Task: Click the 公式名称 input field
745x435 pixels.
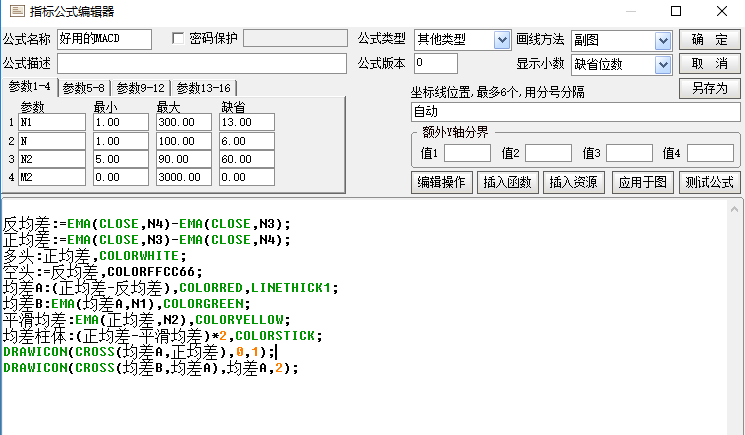Action: tap(104, 39)
